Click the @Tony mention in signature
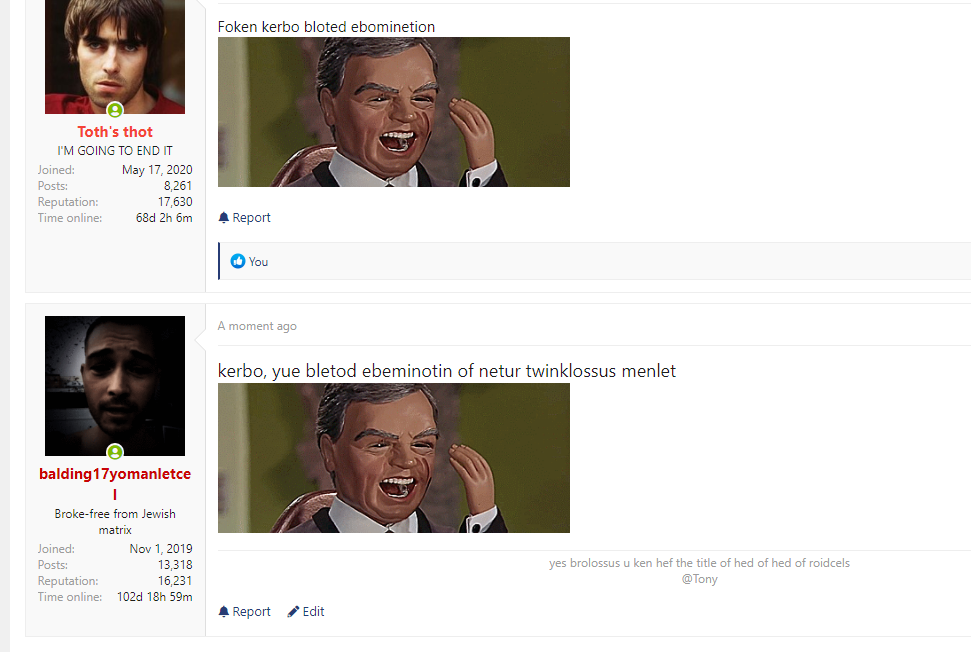Screen dimensions: 971x652 click(699, 579)
